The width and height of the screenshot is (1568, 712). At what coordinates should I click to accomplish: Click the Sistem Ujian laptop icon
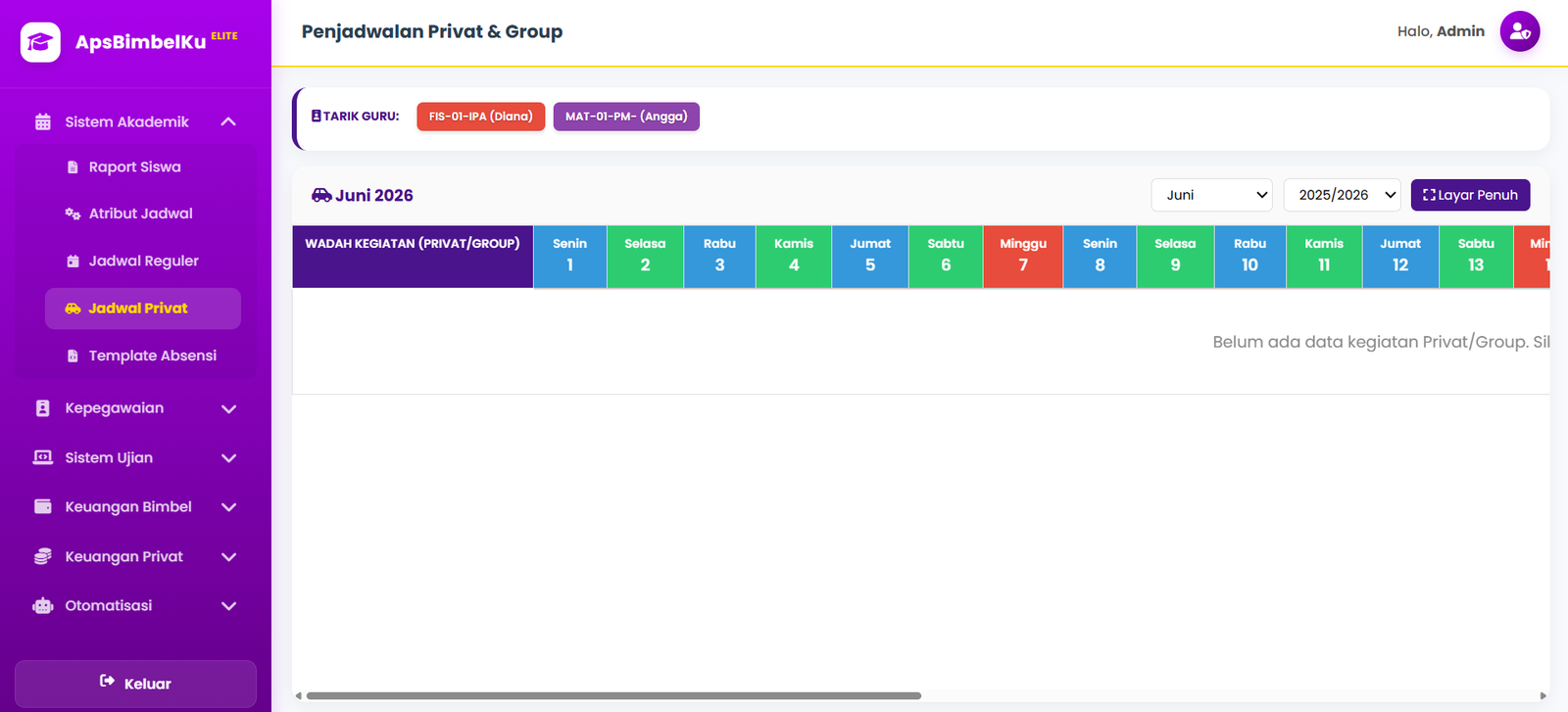(x=43, y=457)
